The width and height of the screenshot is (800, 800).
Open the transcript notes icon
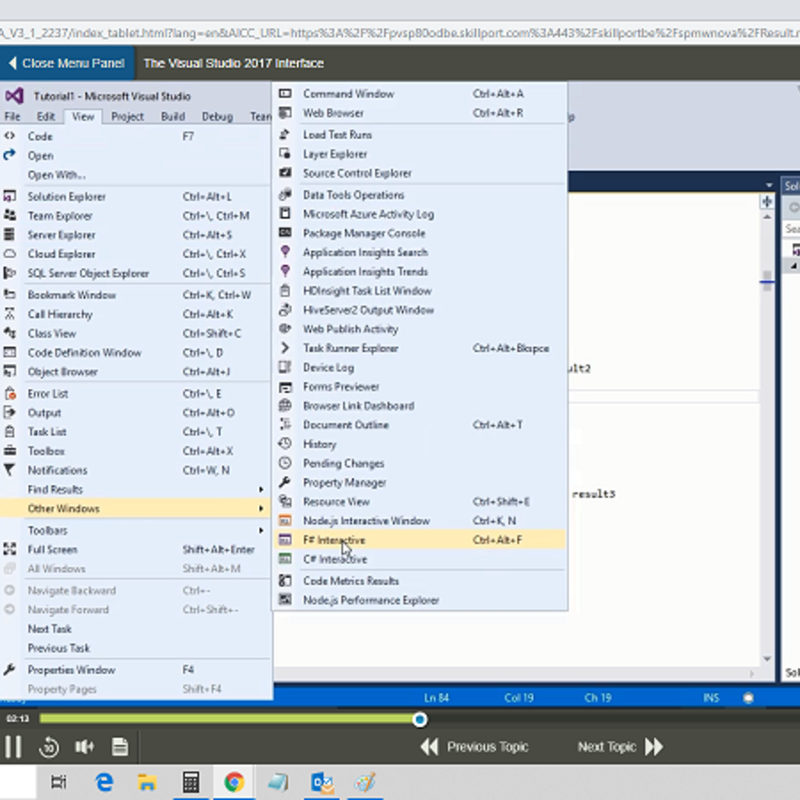click(x=120, y=747)
